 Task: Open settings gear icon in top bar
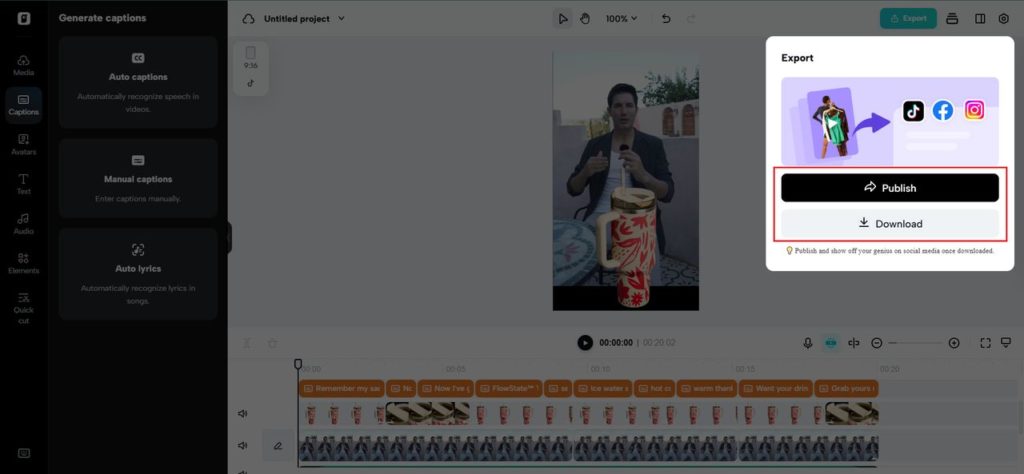(1003, 19)
